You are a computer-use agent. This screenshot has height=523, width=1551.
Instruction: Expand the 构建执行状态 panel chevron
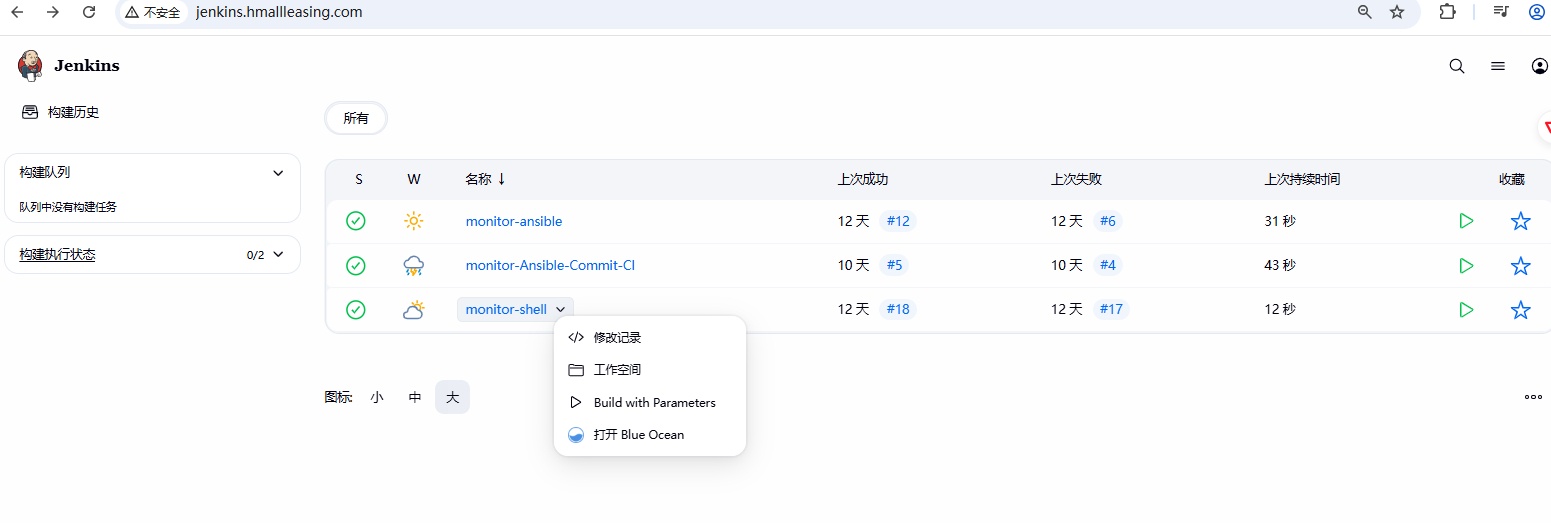278,255
